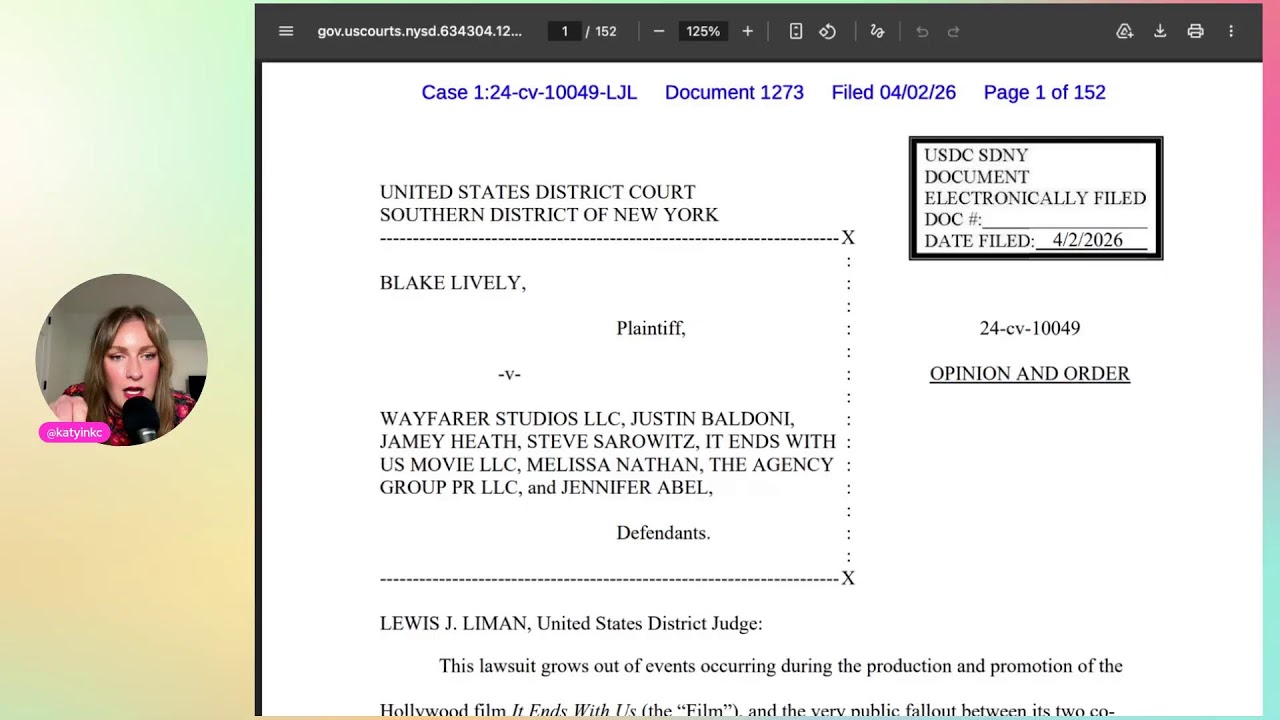Click 'SOUTHERN DISTRICT OF NEW YORK' line
Viewport: 1280px width, 720px height.
pos(549,215)
